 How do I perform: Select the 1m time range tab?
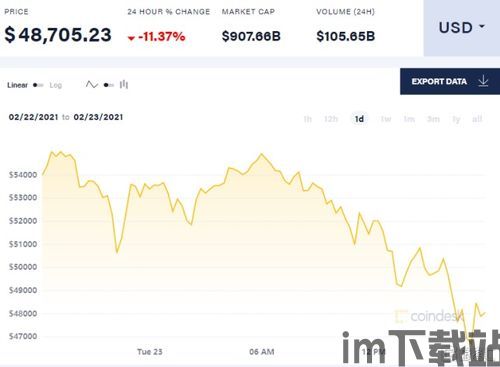409,119
